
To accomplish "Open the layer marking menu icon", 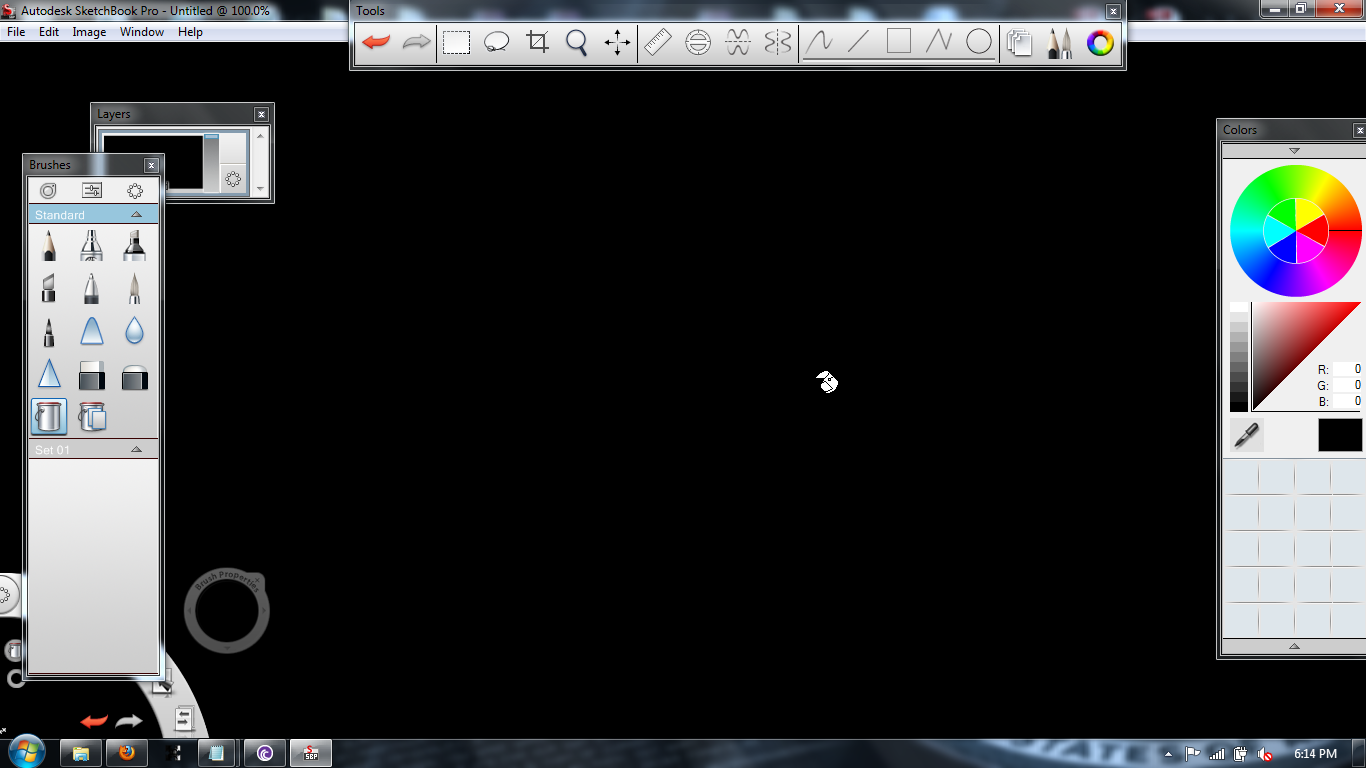I will [x=233, y=179].
